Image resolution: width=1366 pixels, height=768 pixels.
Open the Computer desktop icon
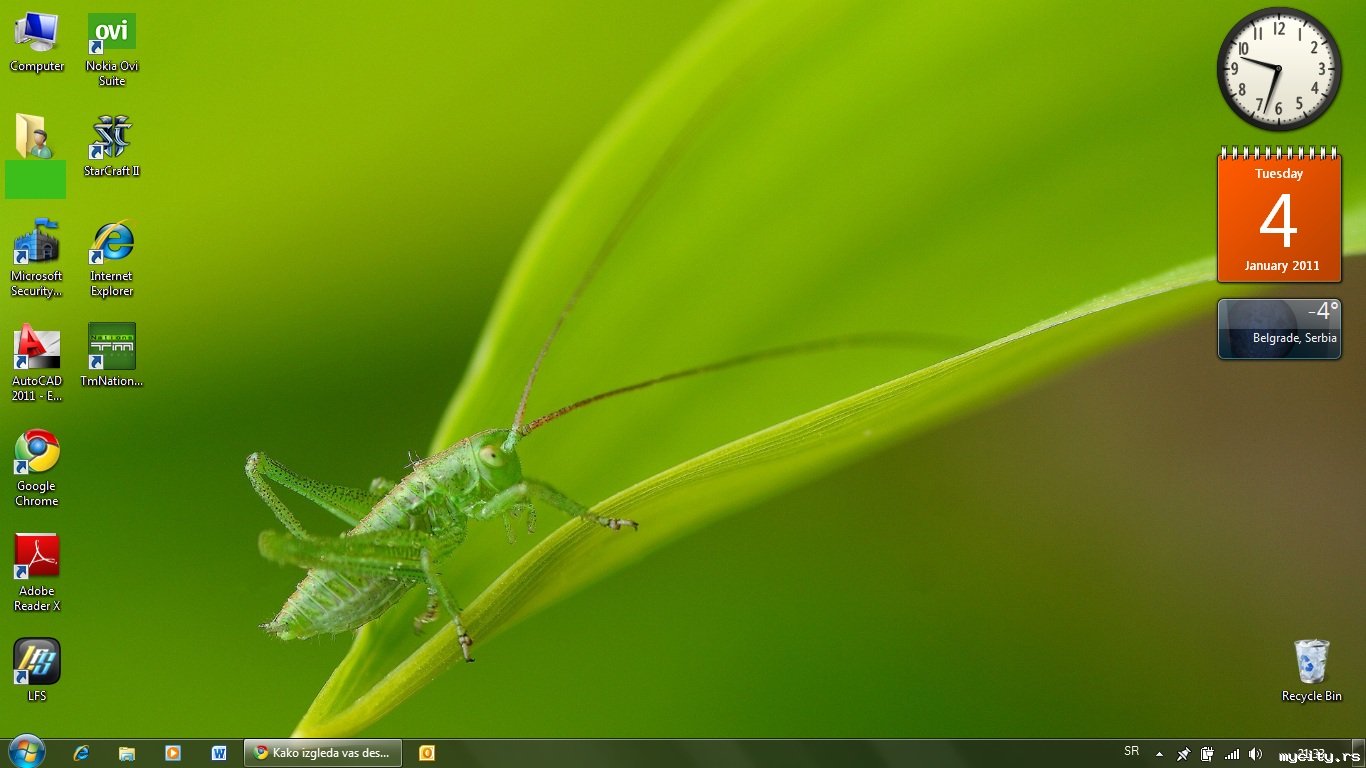pos(37,42)
